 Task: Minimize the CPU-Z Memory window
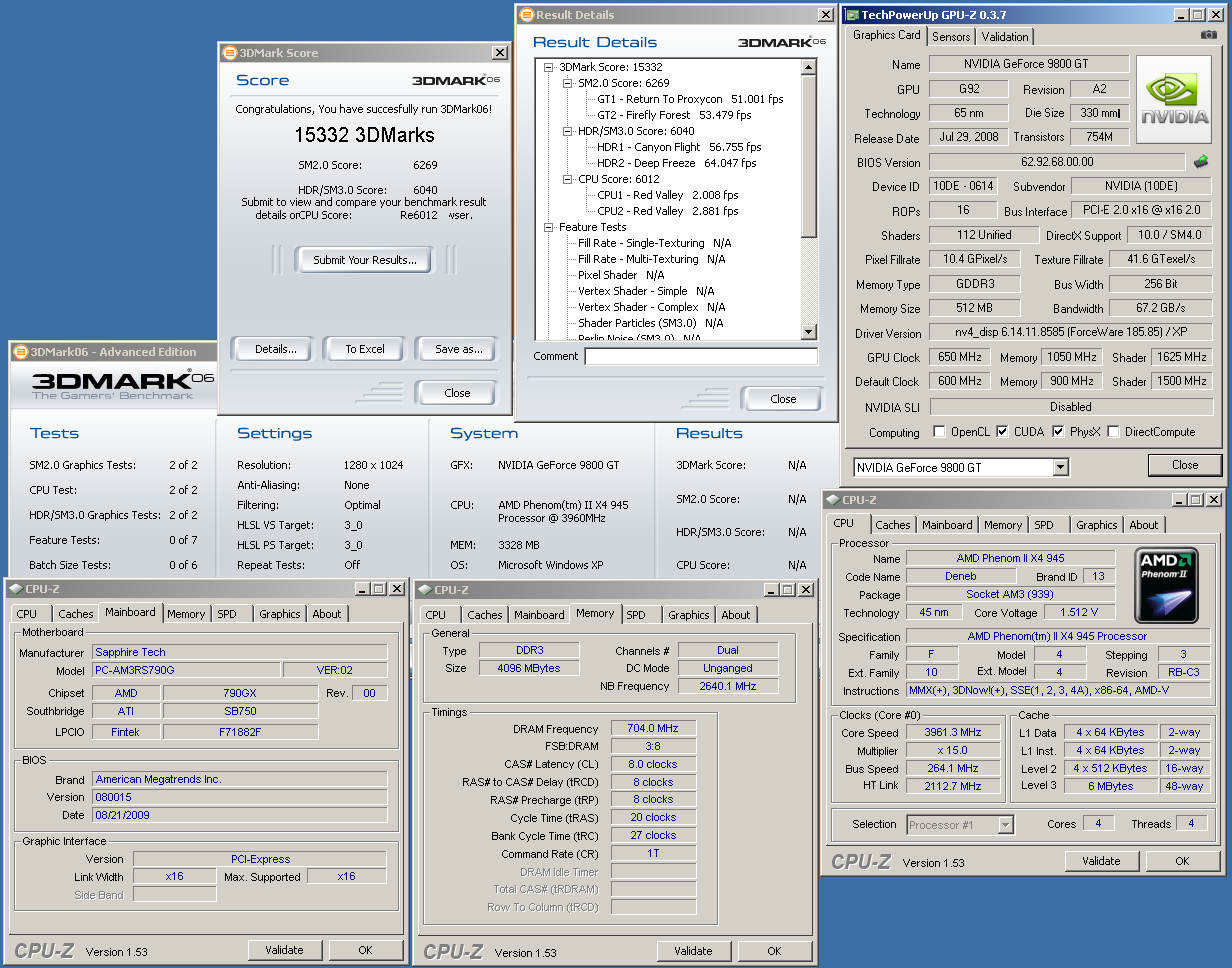coord(770,590)
